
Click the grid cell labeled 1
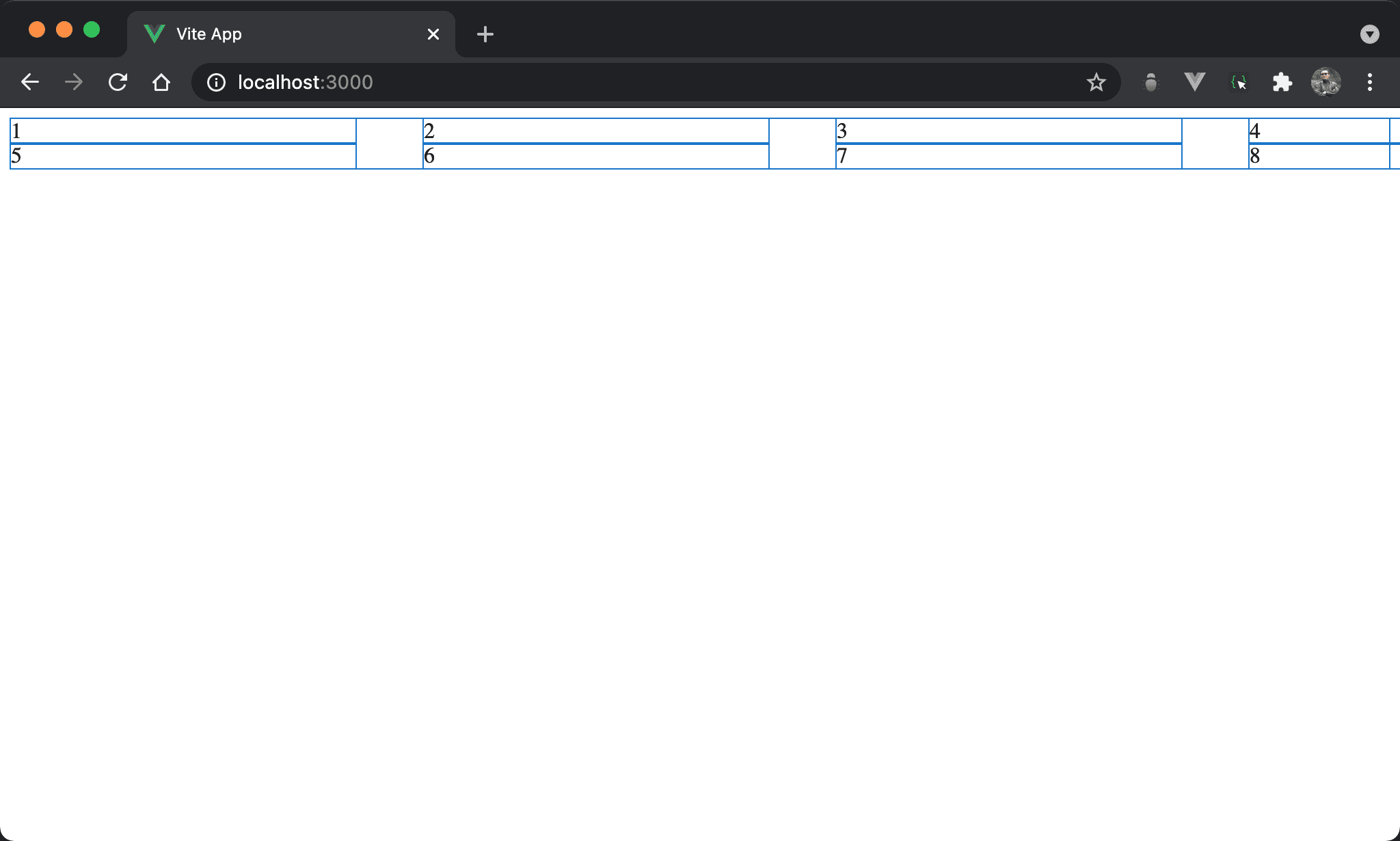(x=183, y=131)
